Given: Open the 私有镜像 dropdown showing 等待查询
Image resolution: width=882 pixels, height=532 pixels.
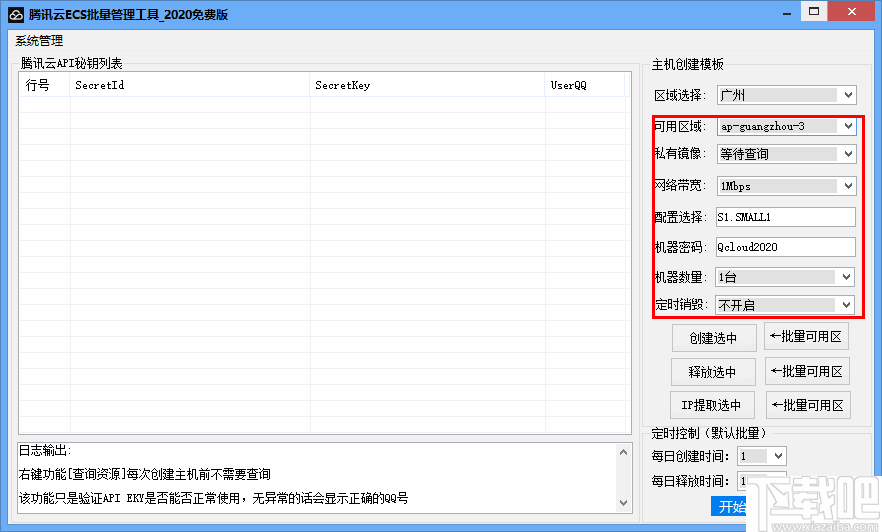Looking at the screenshot, I should click(786, 154).
